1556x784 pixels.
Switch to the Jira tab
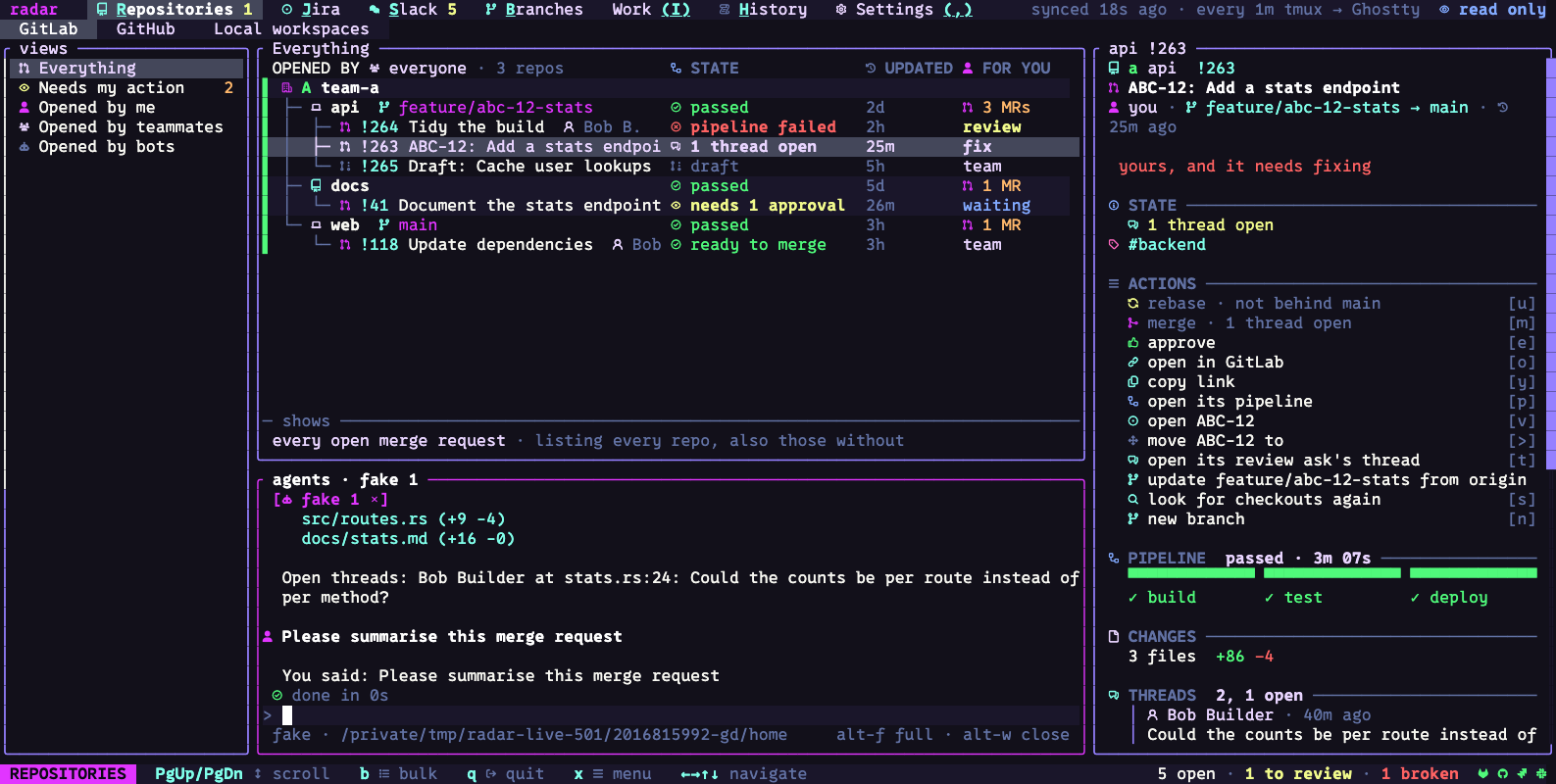coord(310,10)
